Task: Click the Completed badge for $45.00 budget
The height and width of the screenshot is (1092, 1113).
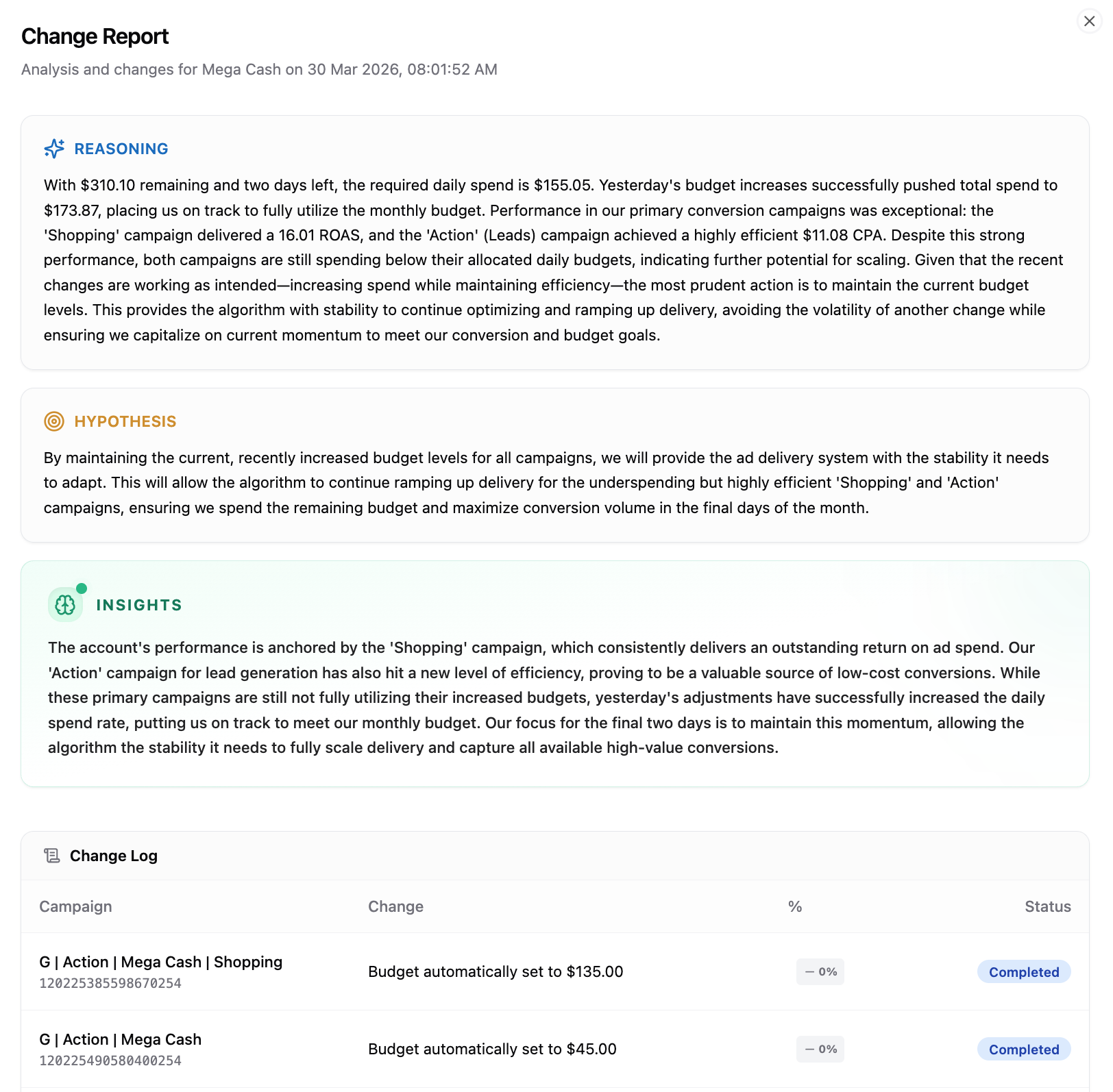Action: [1023, 1050]
